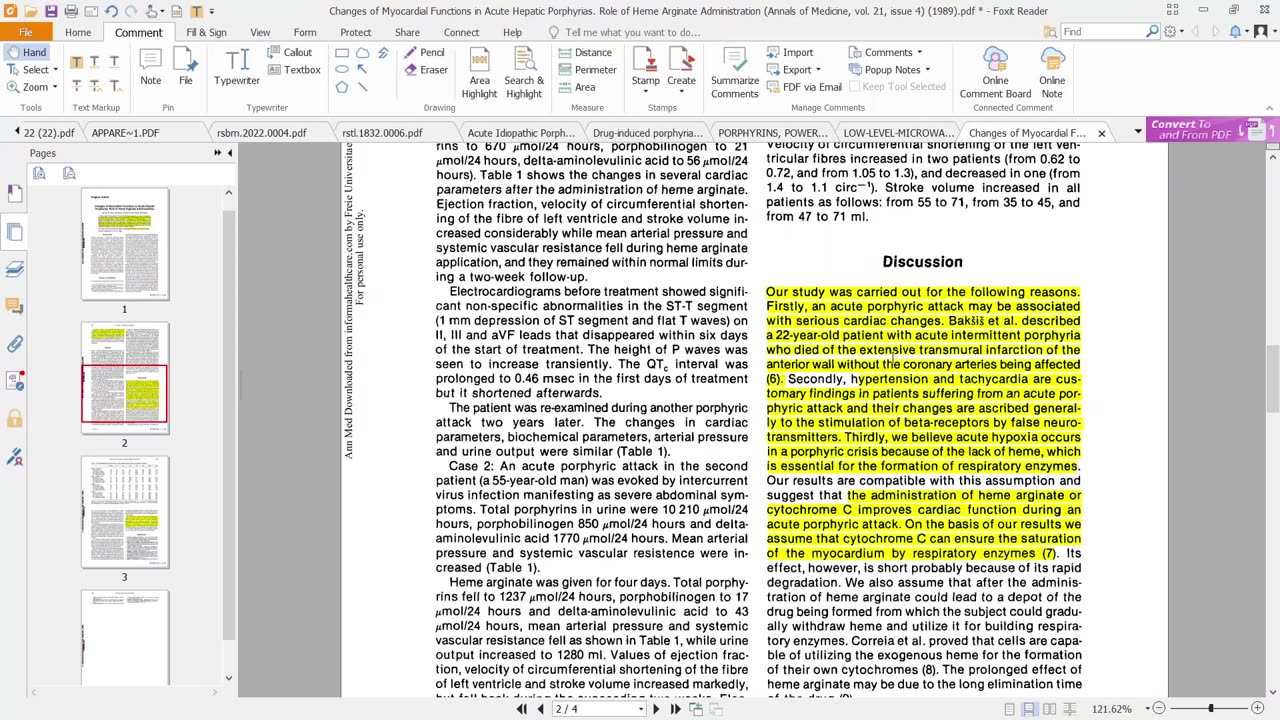
Task: Select the Textbox tool
Action: (x=294, y=70)
